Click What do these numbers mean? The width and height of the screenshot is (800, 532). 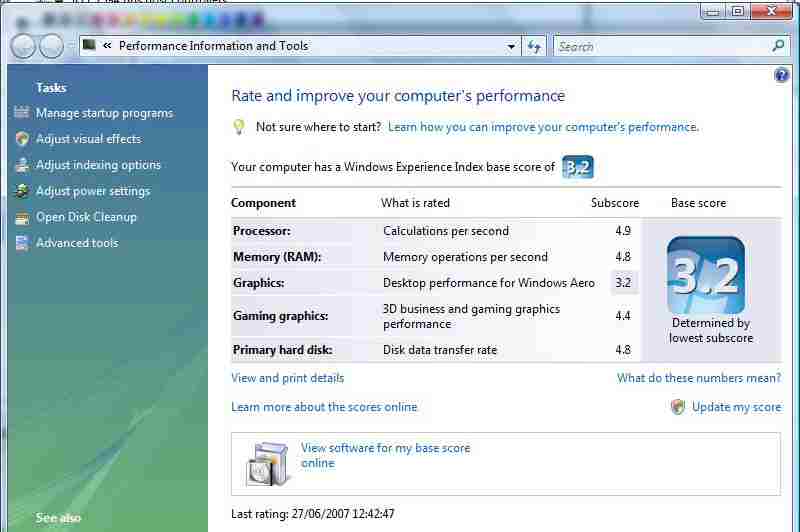tap(699, 378)
